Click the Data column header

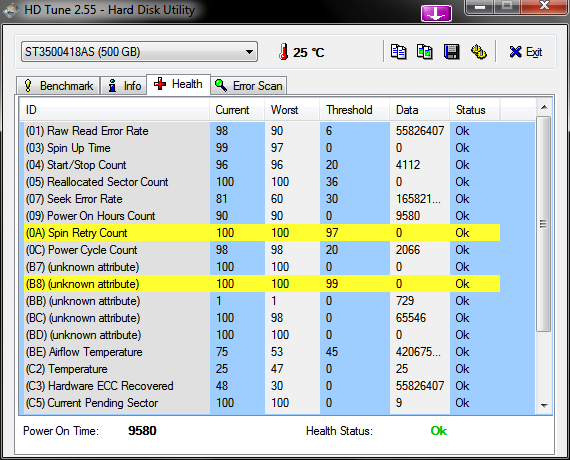(x=420, y=110)
